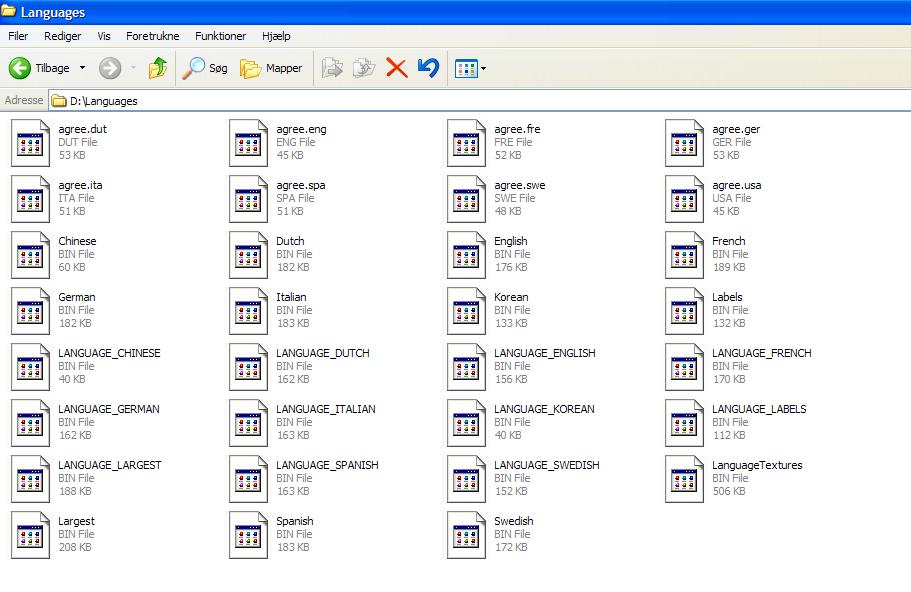Click the red Delete X icon

point(396,68)
